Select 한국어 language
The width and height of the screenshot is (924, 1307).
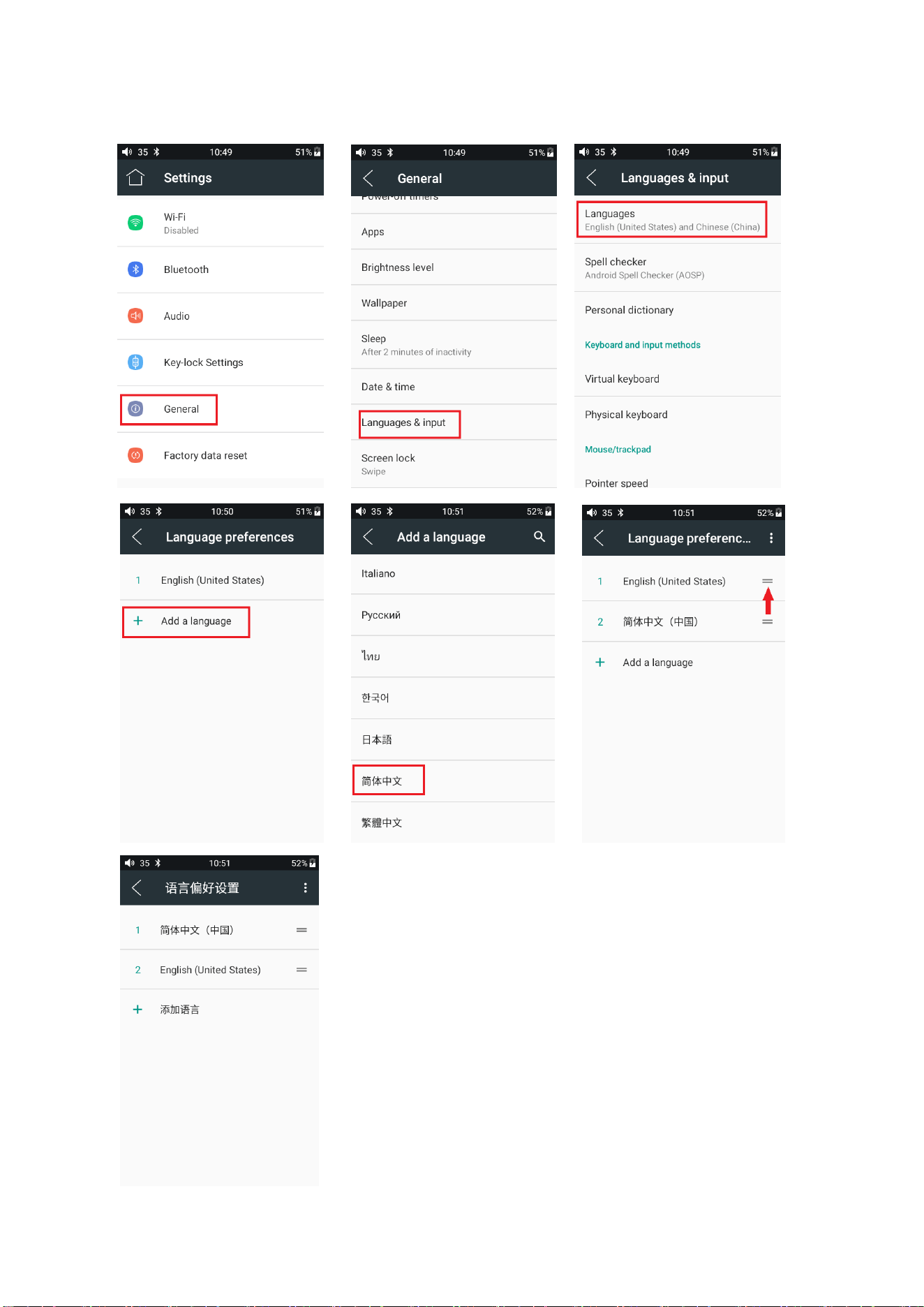(453, 698)
